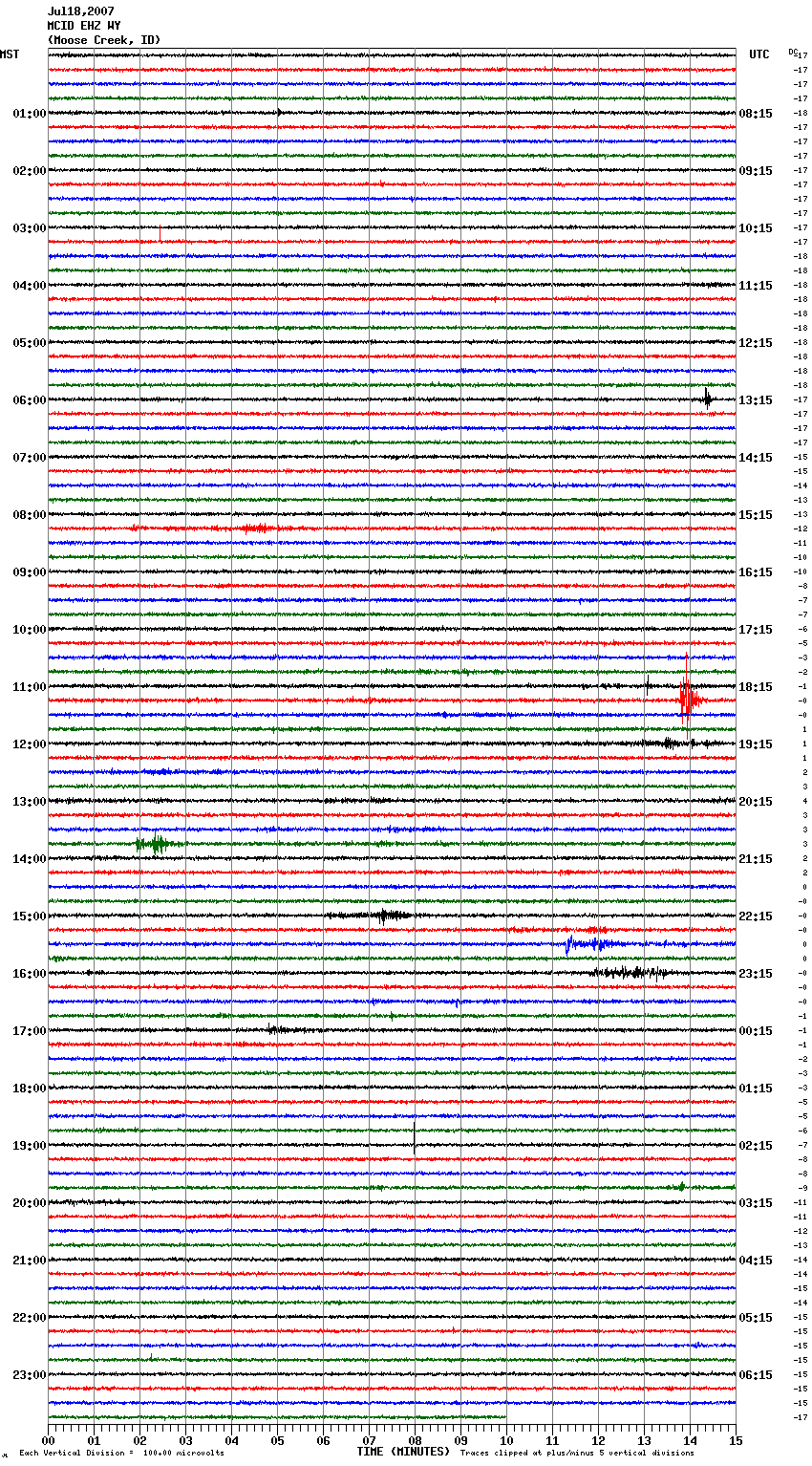Select the 14:00 MST time label
The image size is (812, 1466).
[30, 859]
